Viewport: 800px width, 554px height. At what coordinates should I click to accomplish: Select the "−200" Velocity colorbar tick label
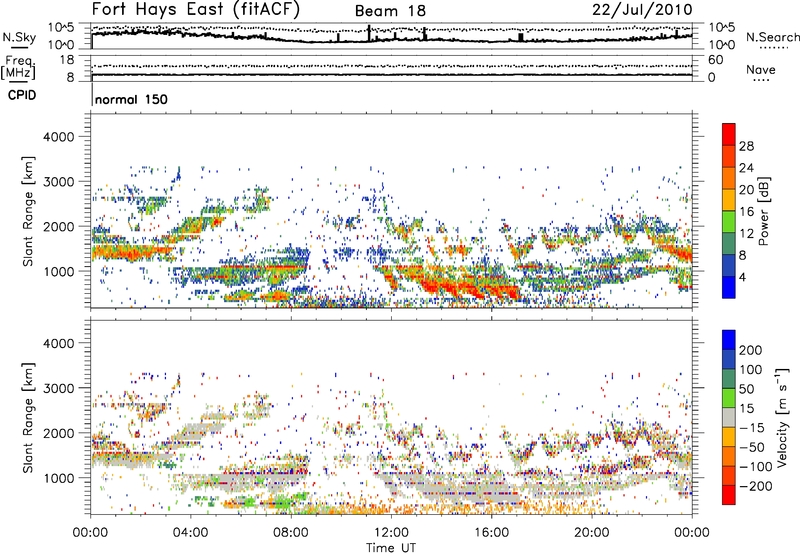756,486
